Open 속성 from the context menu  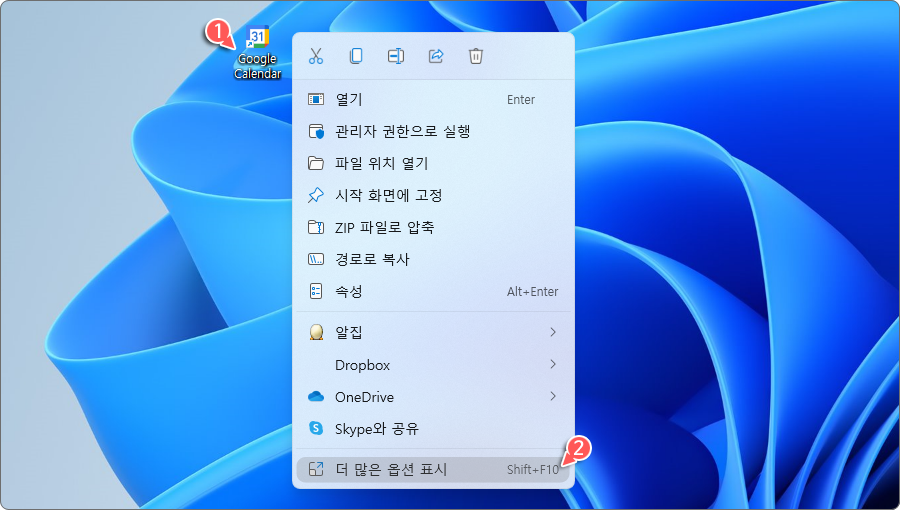click(433, 291)
